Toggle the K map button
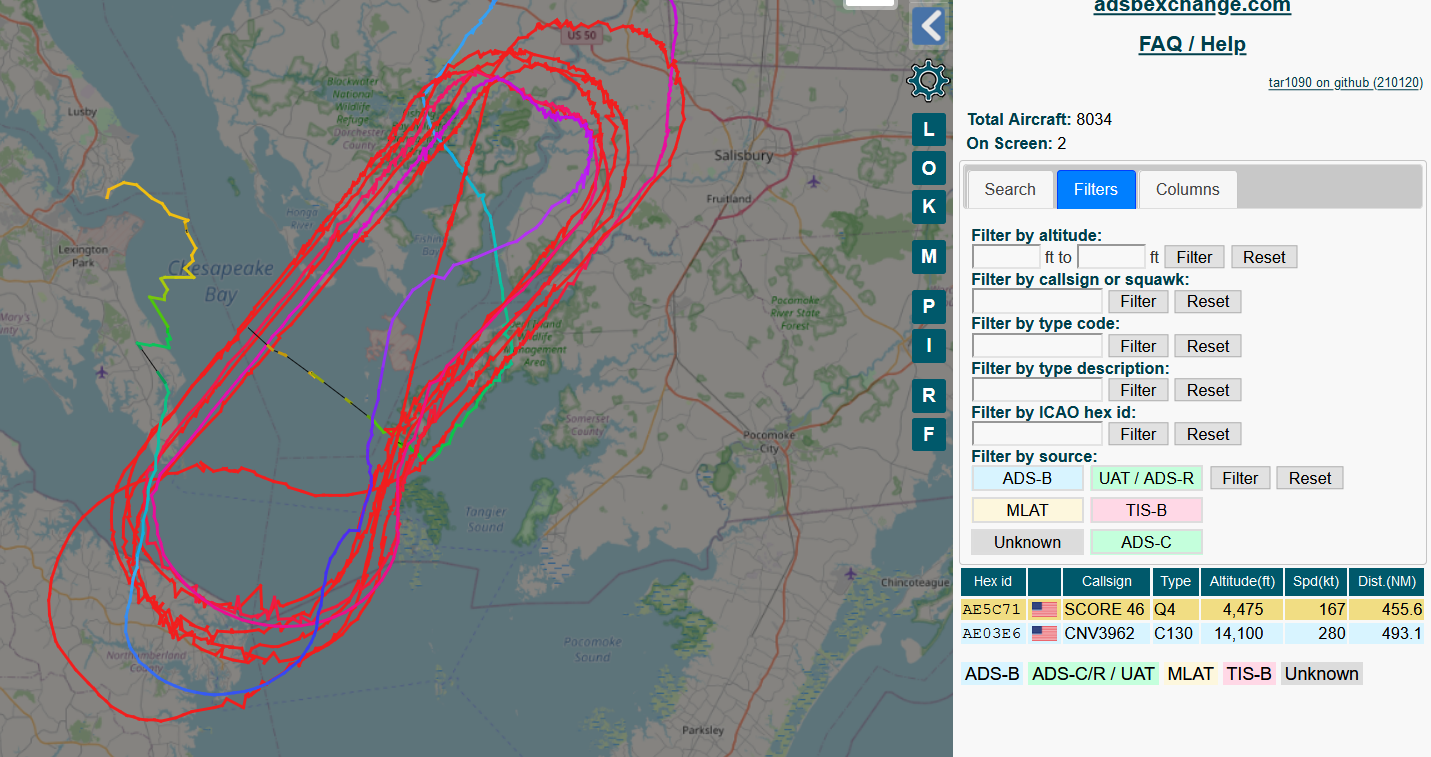 [x=929, y=206]
